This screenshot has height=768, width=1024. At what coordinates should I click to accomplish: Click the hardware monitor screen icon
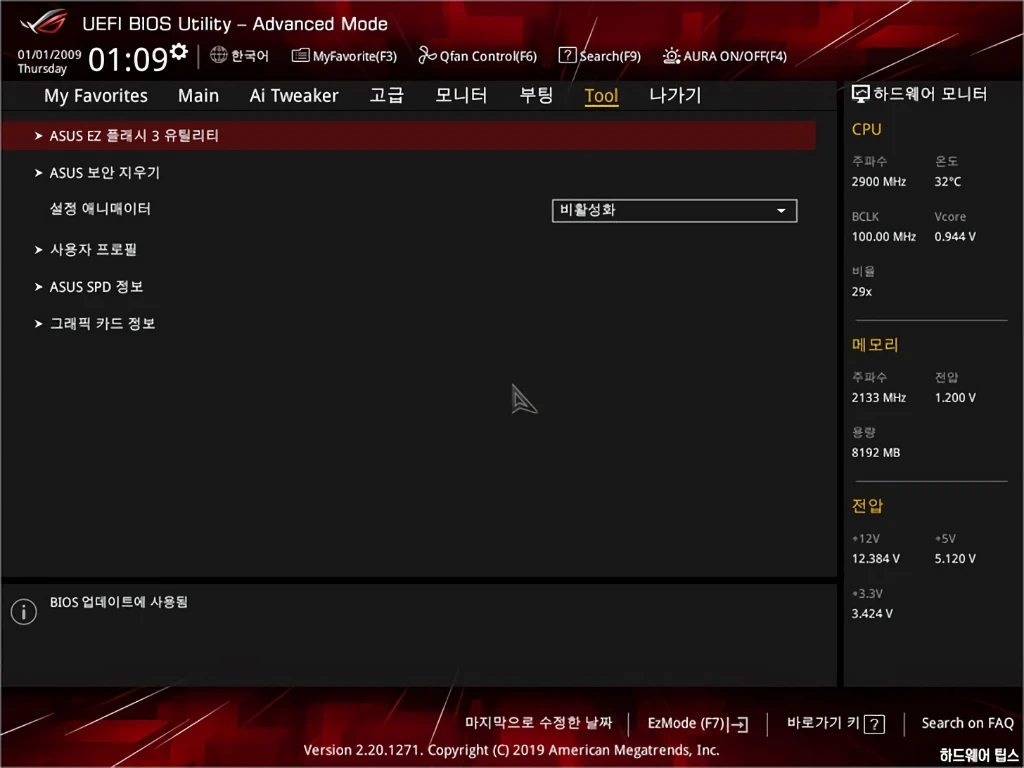click(861, 94)
